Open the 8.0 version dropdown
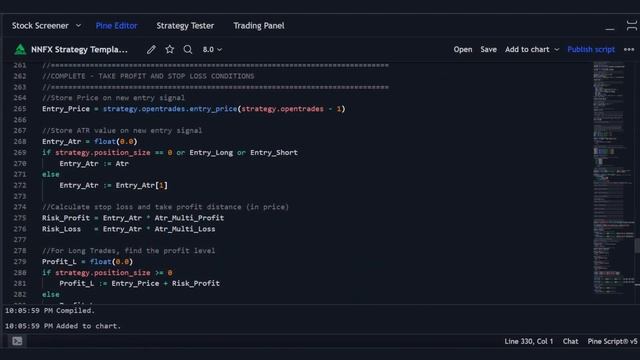 212,49
